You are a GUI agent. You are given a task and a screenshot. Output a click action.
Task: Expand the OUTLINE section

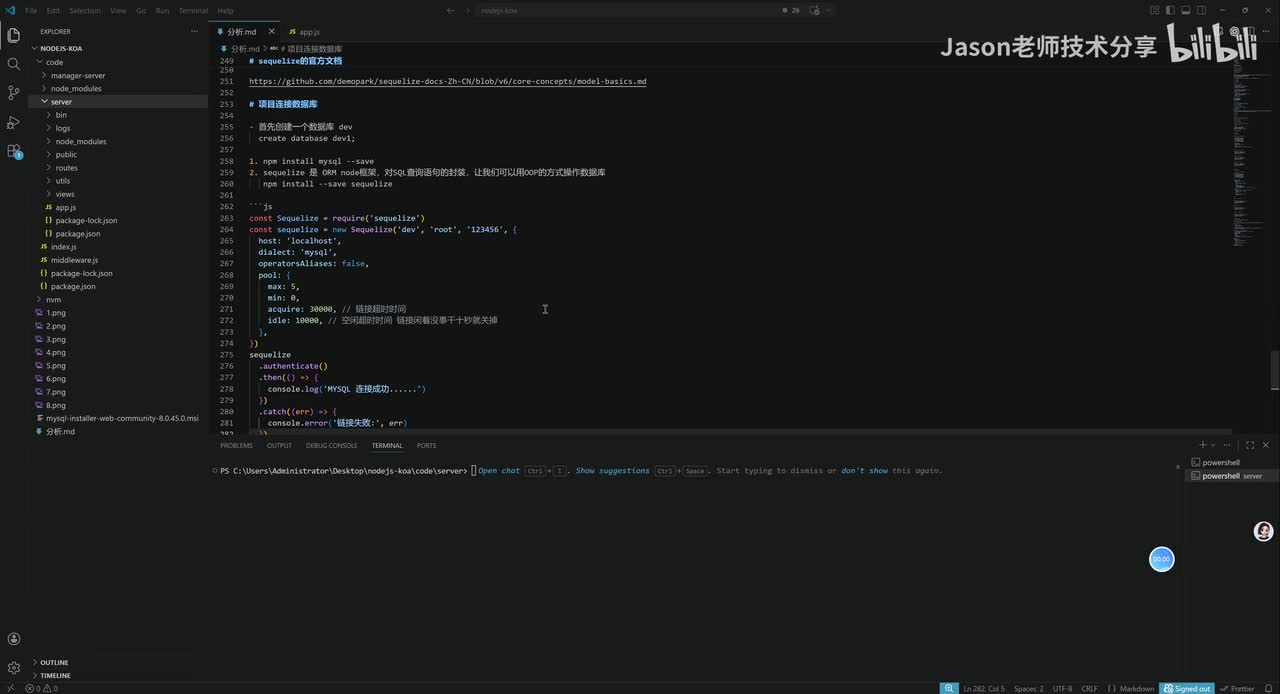tap(118, 662)
